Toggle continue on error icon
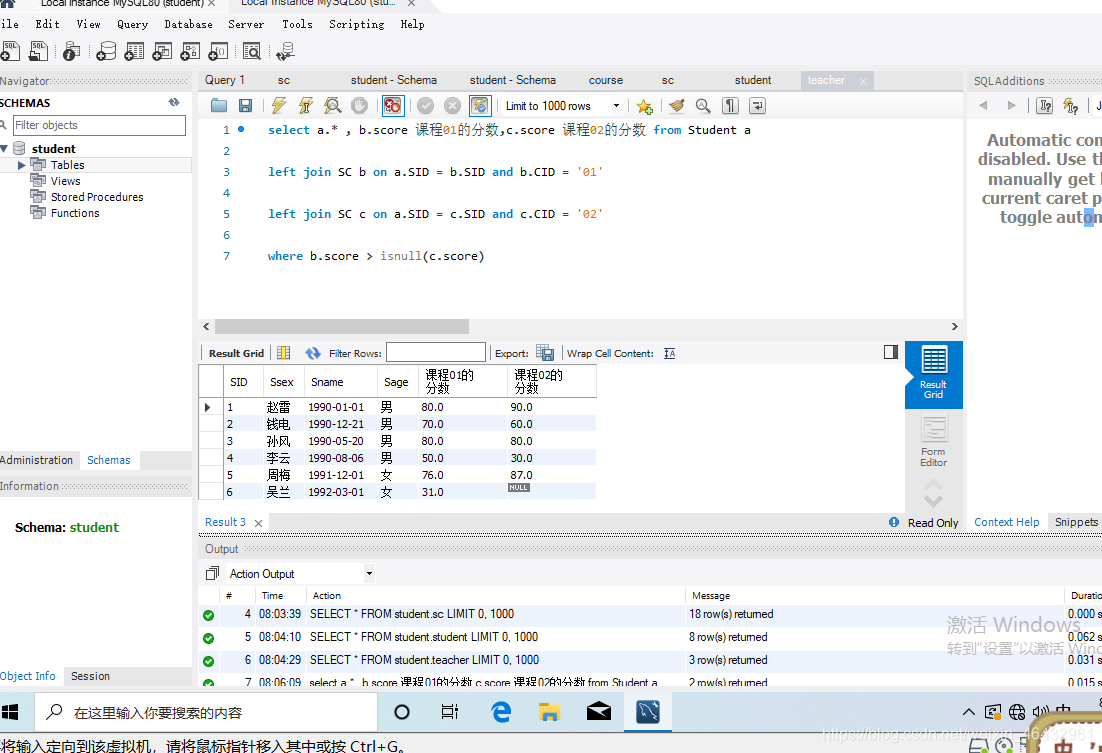1102x753 pixels. pyautogui.click(x=393, y=105)
